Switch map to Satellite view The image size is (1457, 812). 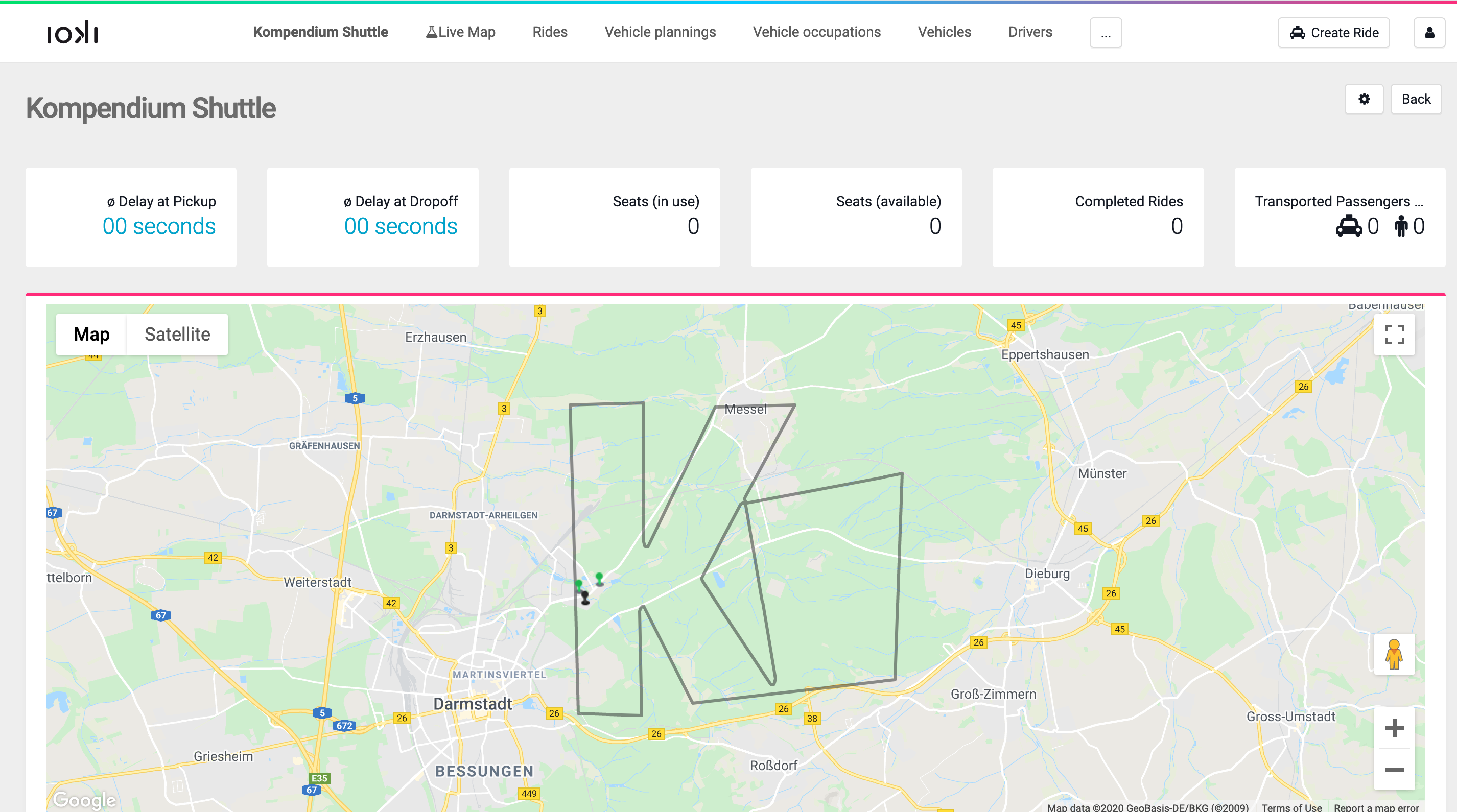(x=177, y=334)
